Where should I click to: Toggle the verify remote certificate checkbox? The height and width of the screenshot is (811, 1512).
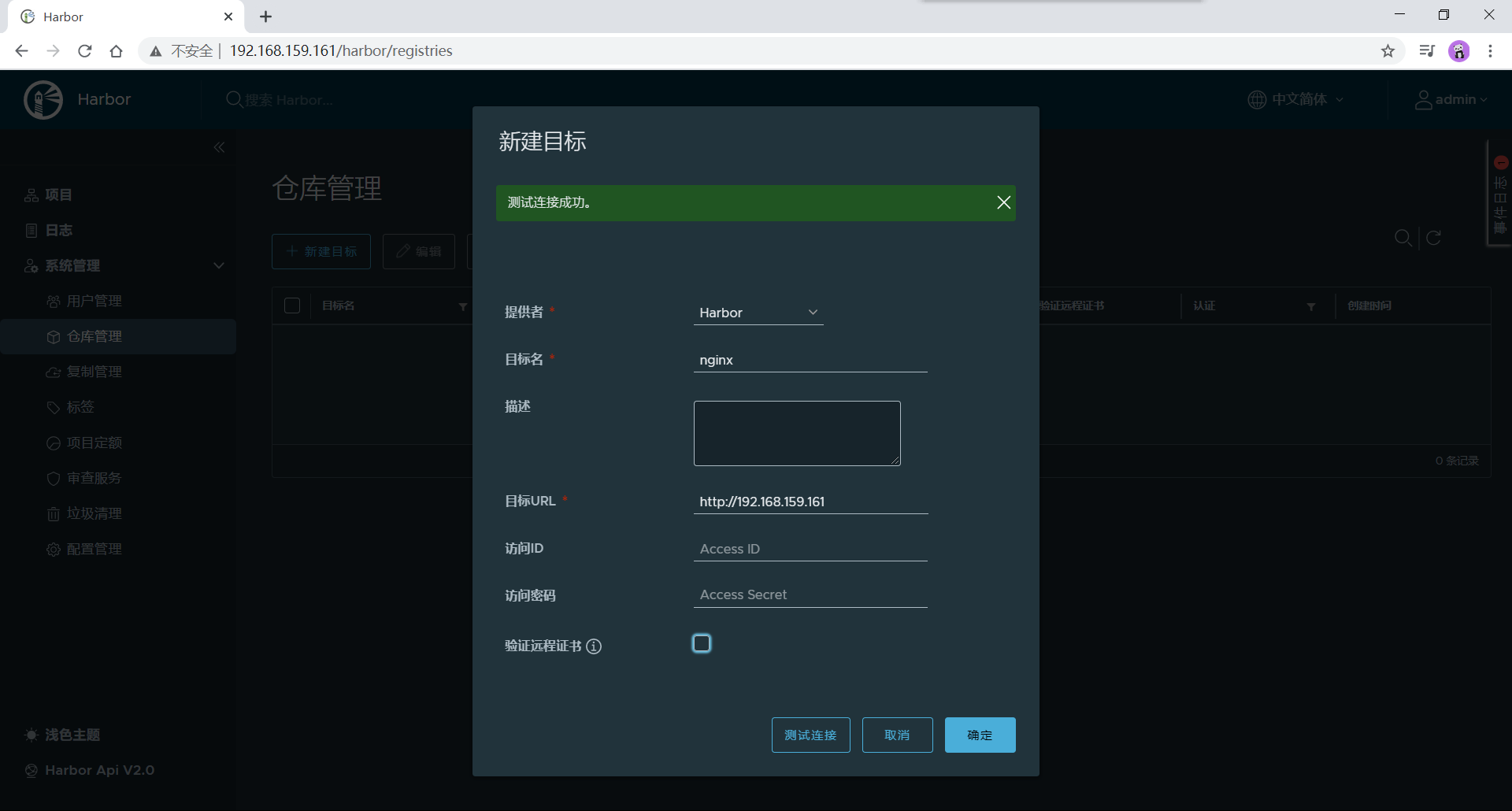(702, 643)
